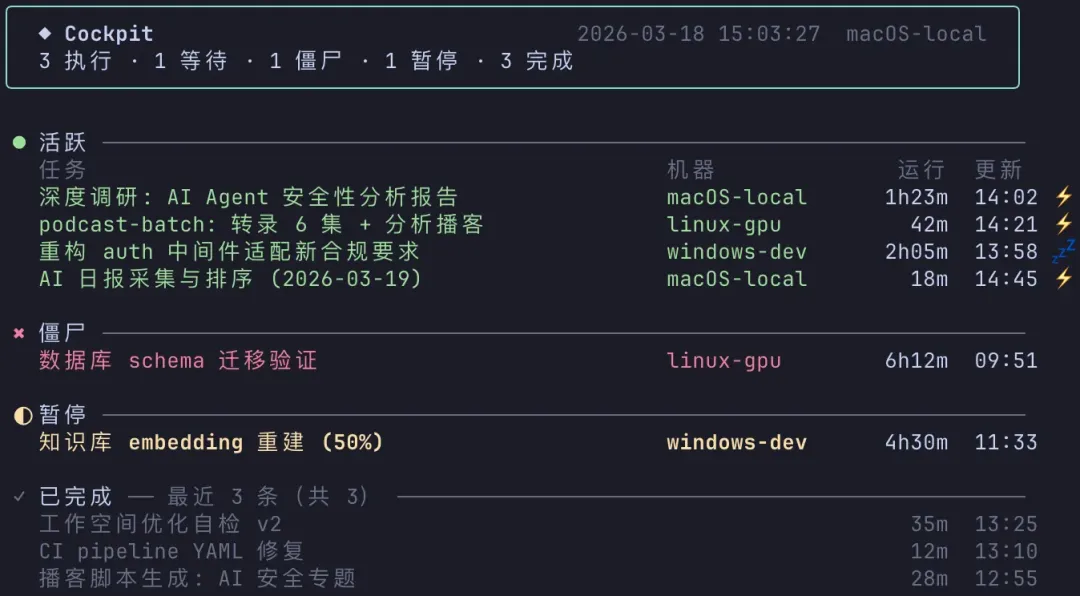Click the lightning icon on the podcast-batch row
The image size is (1080, 596).
pyautogui.click(x=1063, y=224)
